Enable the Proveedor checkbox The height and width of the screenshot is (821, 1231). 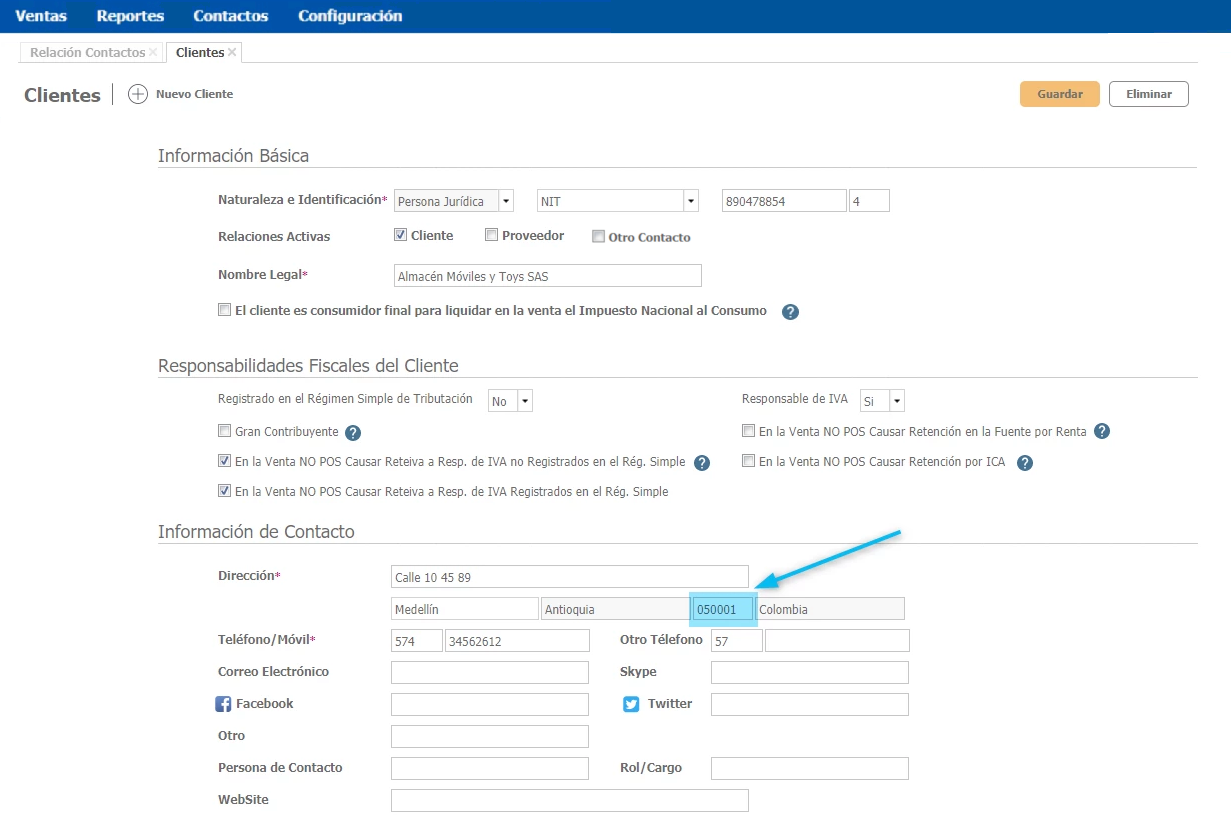(x=491, y=236)
